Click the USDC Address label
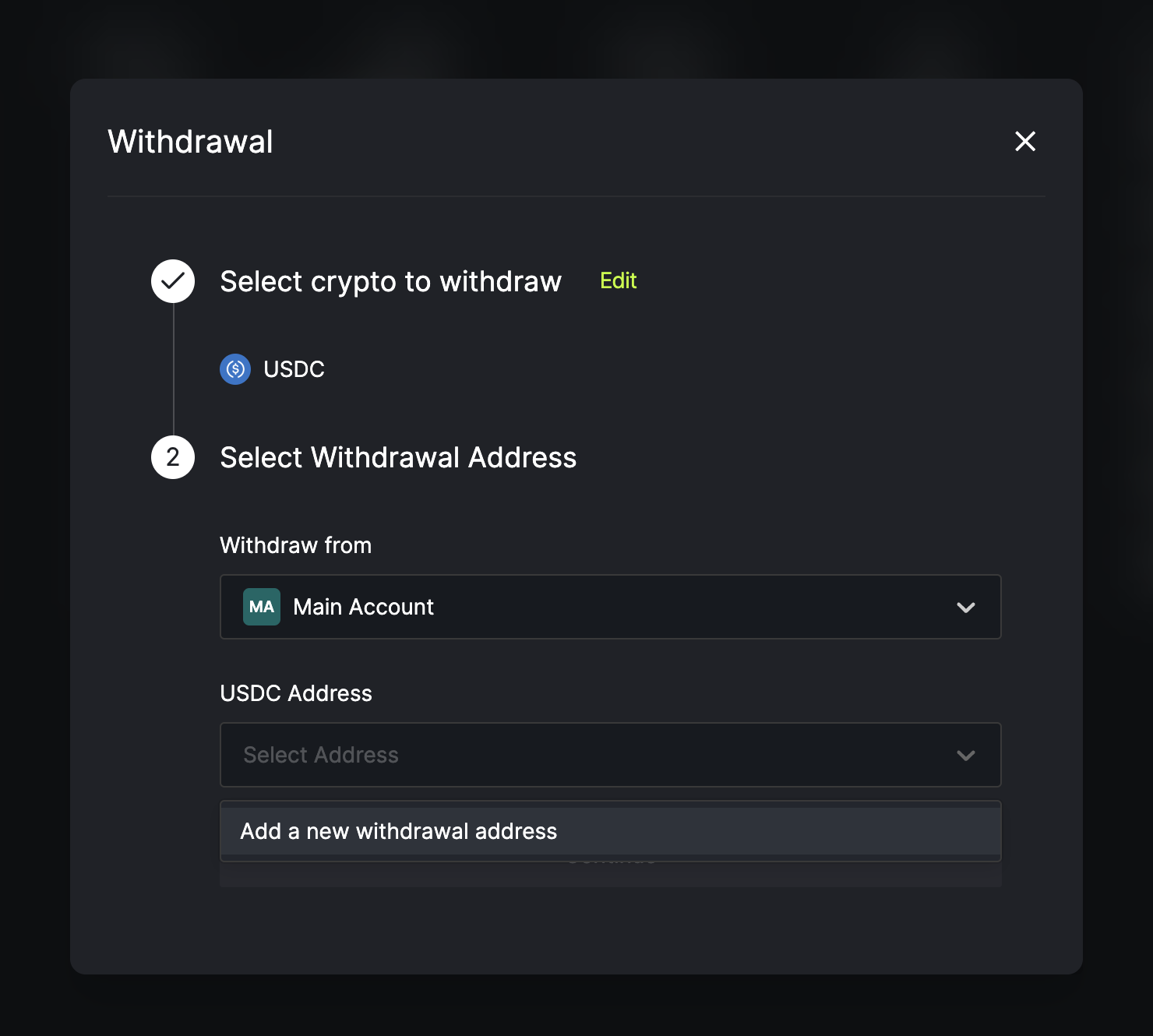The width and height of the screenshot is (1153, 1036). [296, 693]
